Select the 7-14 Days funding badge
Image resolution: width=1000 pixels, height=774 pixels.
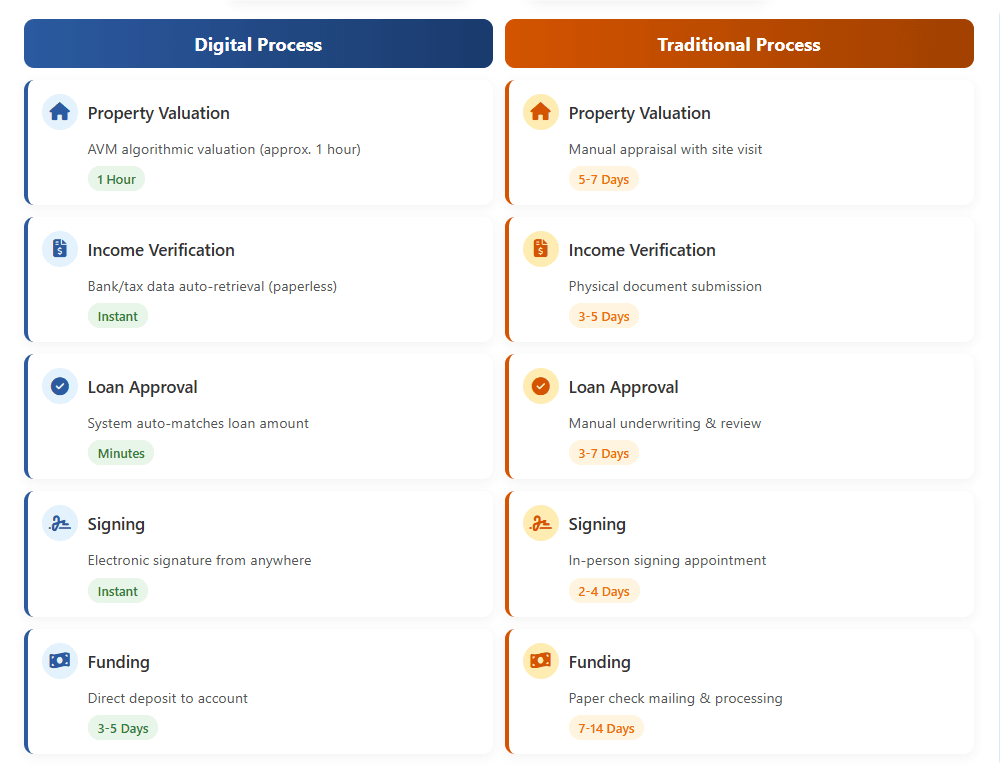tap(606, 728)
